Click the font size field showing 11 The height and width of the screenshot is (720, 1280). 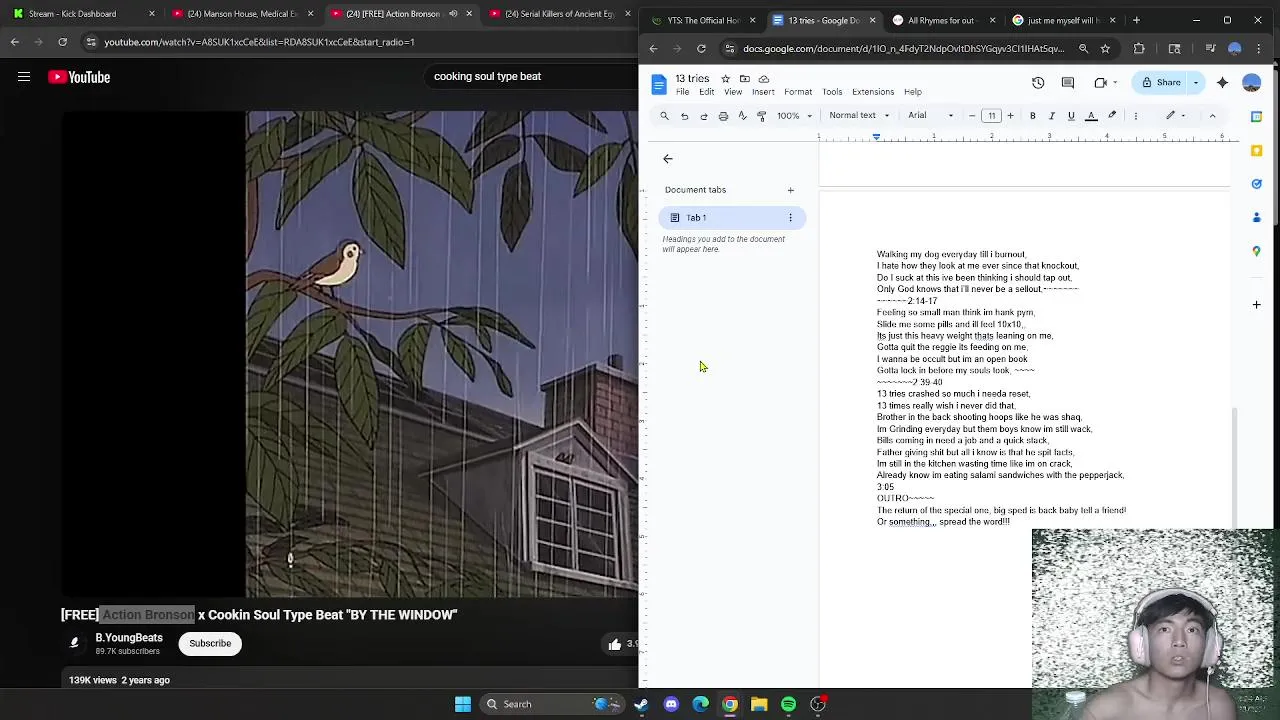tap(991, 116)
